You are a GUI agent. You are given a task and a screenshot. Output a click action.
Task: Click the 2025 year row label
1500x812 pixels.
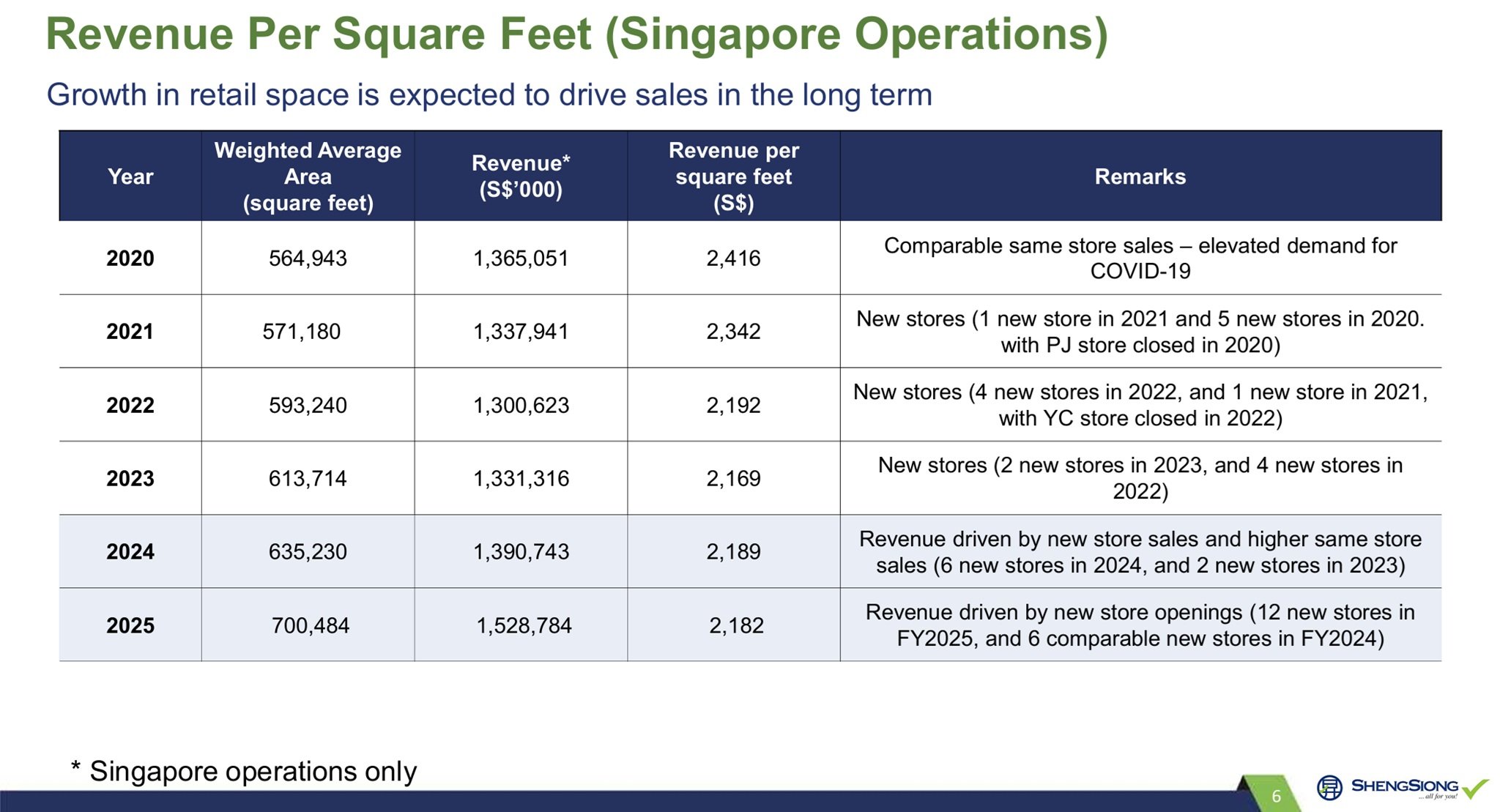130,625
